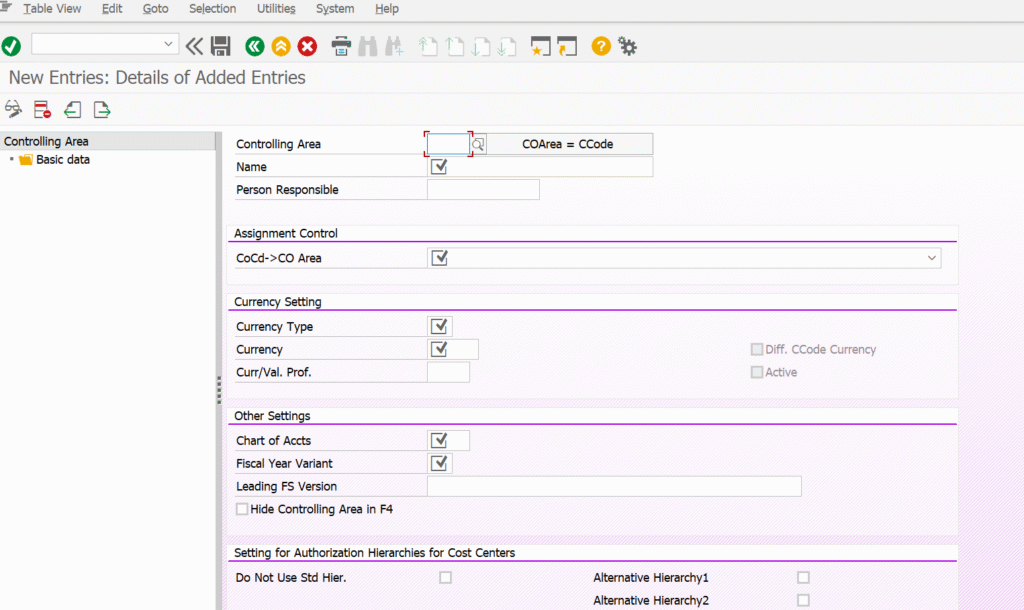The image size is (1024, 610).
Task: Select the Controlling Area tree node
Action: (46, 141)
